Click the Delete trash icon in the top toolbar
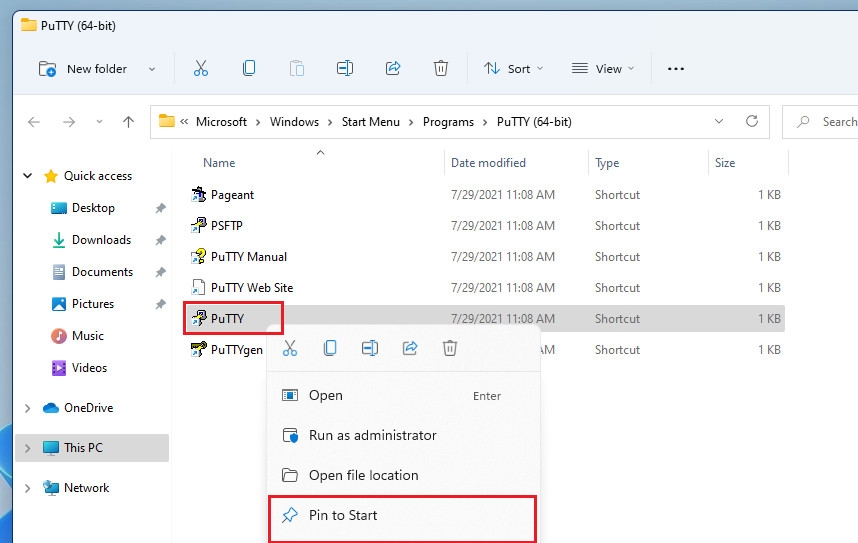 coord(441,68)
